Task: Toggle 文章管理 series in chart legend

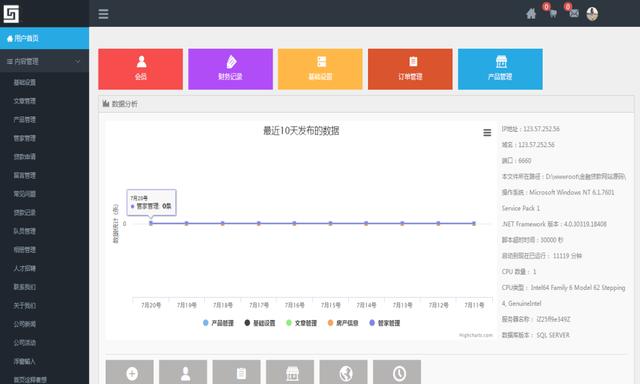Action: click(302, 323)
